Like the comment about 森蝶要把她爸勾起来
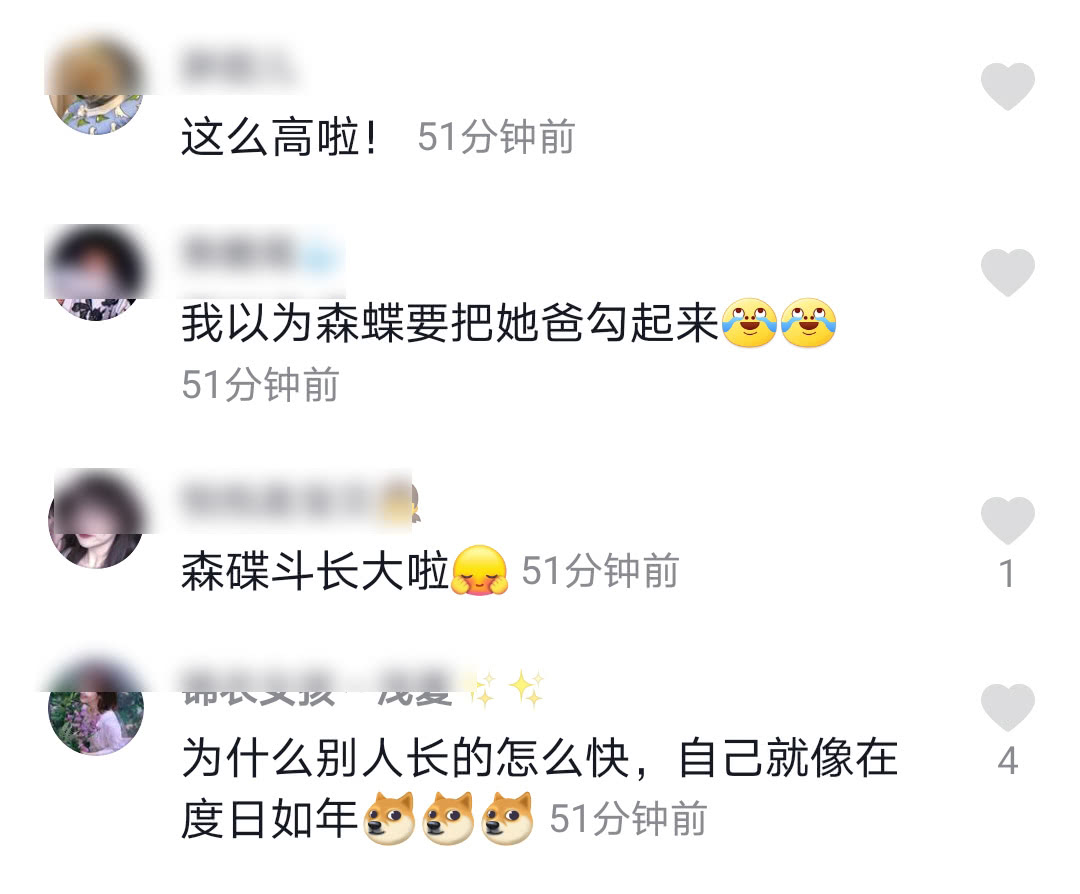The height and width of the screenshot is (894, 1080). 1008,273
